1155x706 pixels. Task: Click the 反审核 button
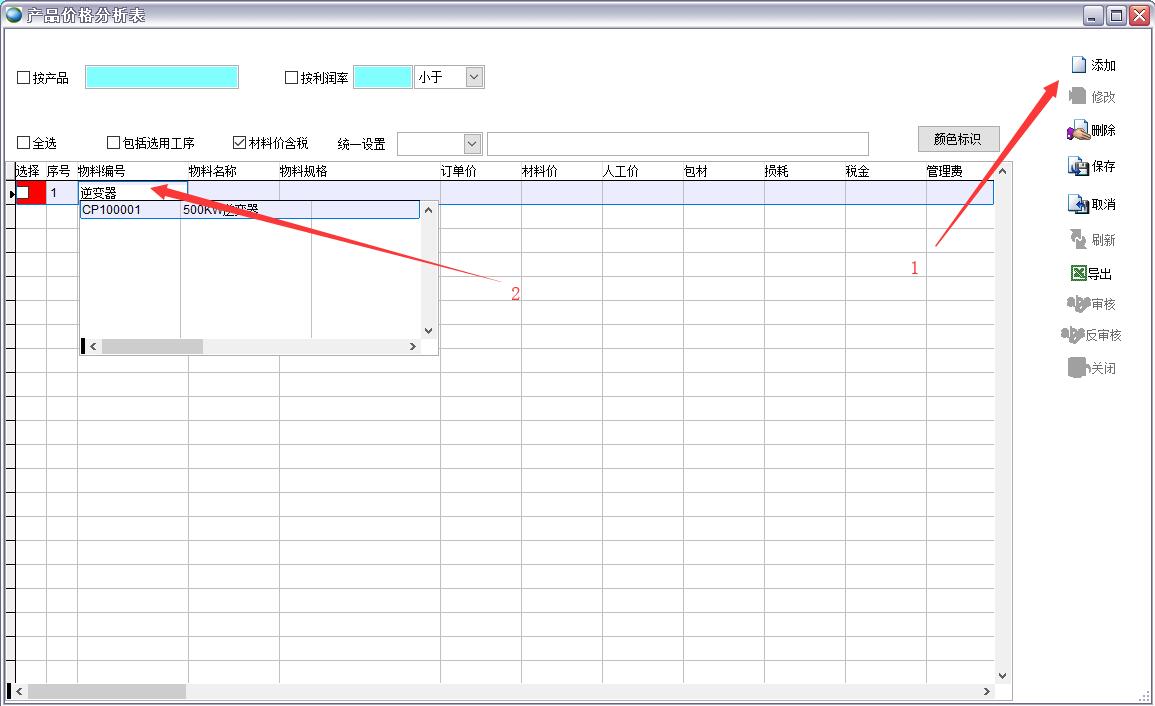pos(1091,335)
